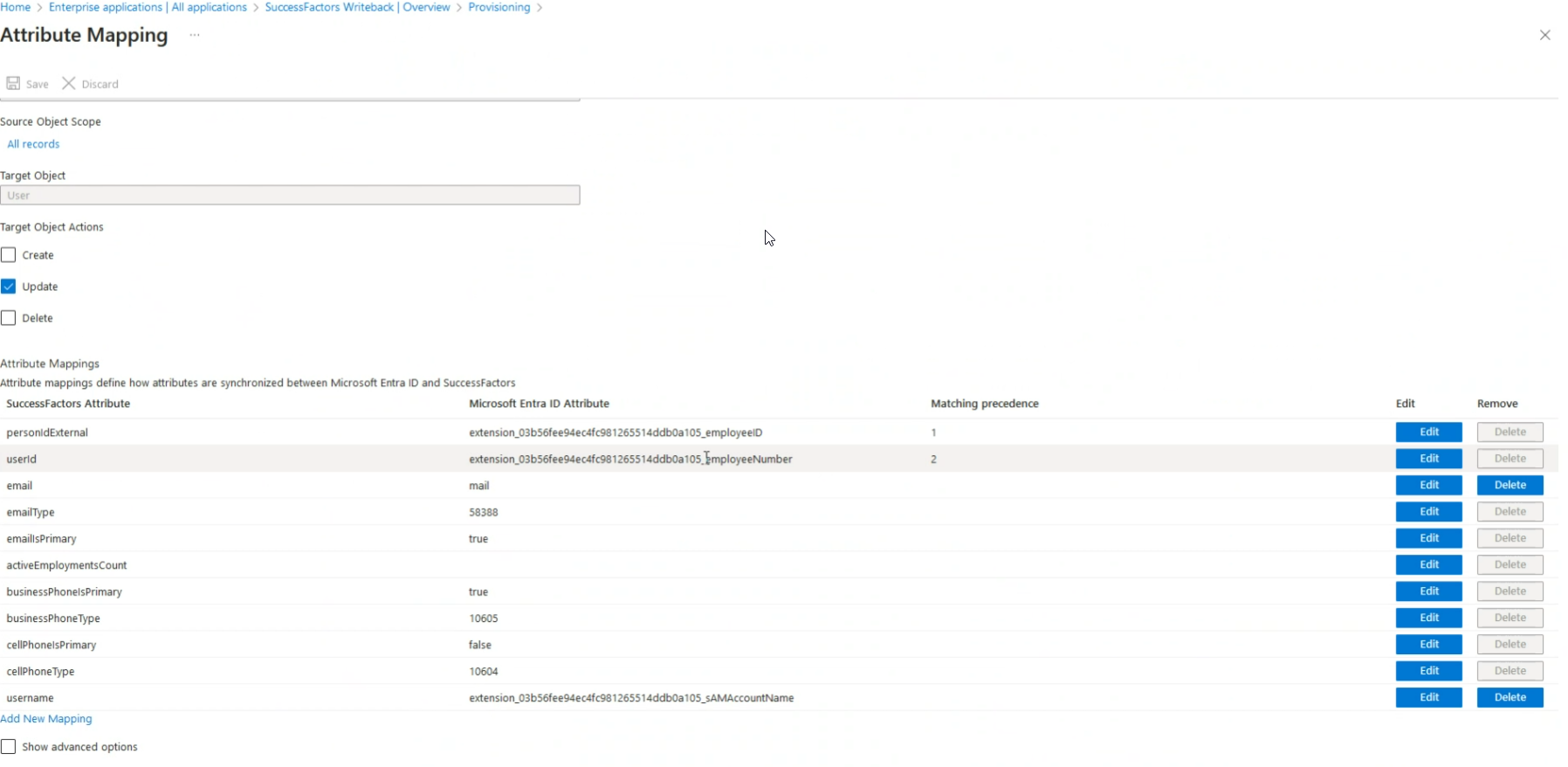The image size is (1568, 767).
Task: Click Delete button for emailType row
Action: coord(1510,512)
